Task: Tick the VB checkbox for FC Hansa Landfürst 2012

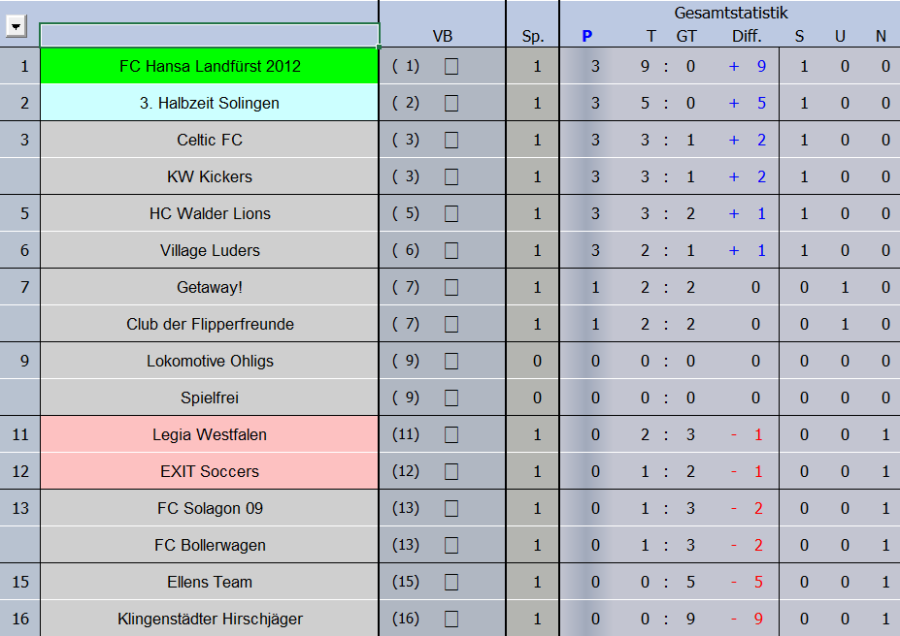Action: pos(451,66)
